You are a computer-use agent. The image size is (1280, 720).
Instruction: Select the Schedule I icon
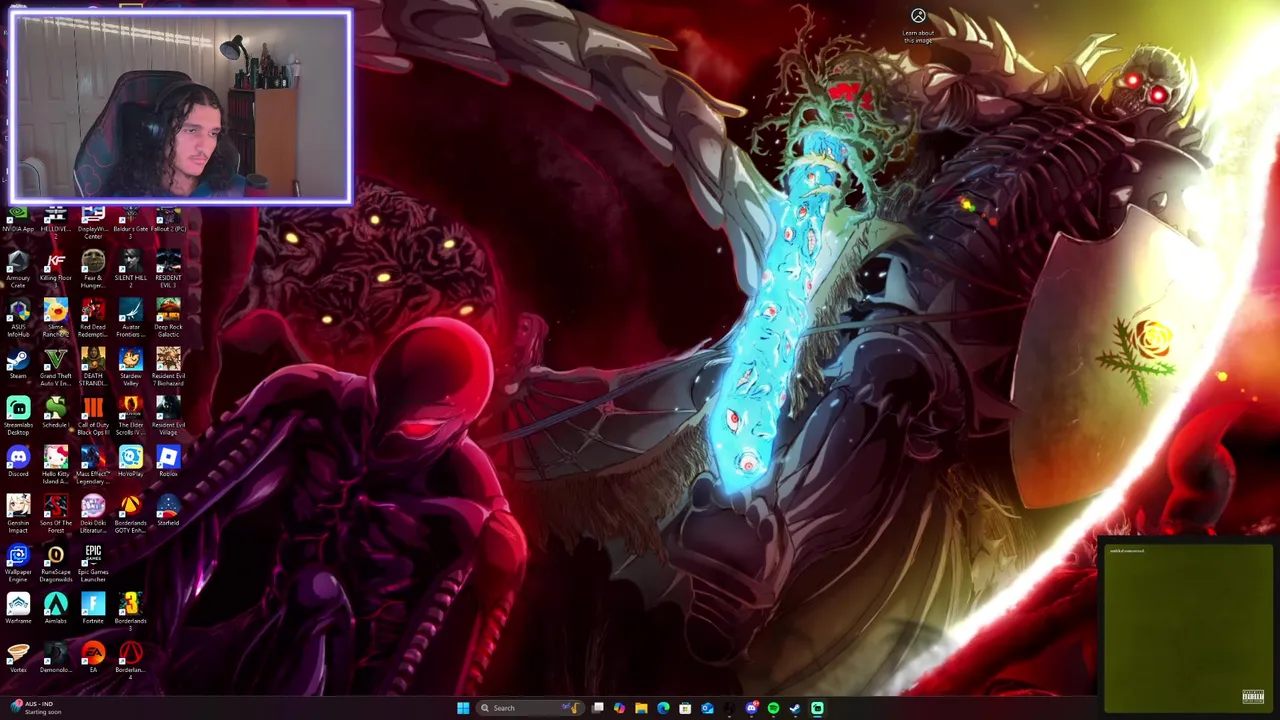click(55, 412)
